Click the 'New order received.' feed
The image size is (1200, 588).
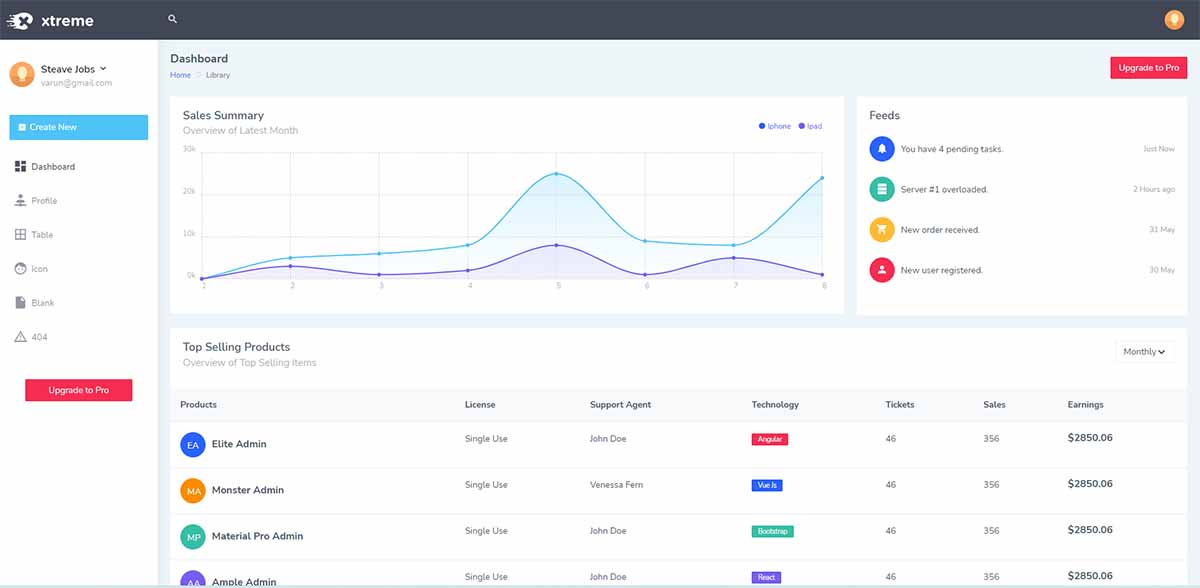pyautogui.click(x=940, y=230)
